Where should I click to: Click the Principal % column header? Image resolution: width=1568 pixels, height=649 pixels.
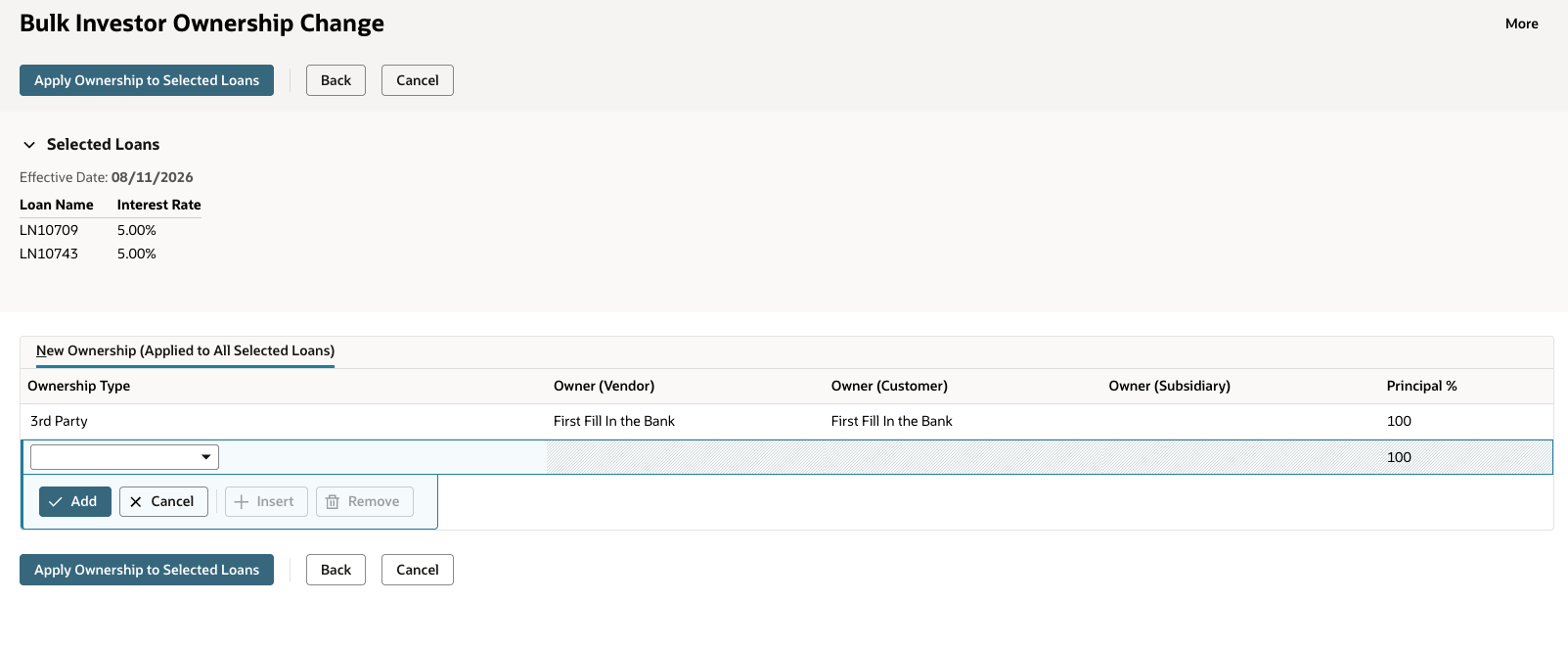[x=1421, y=386]
